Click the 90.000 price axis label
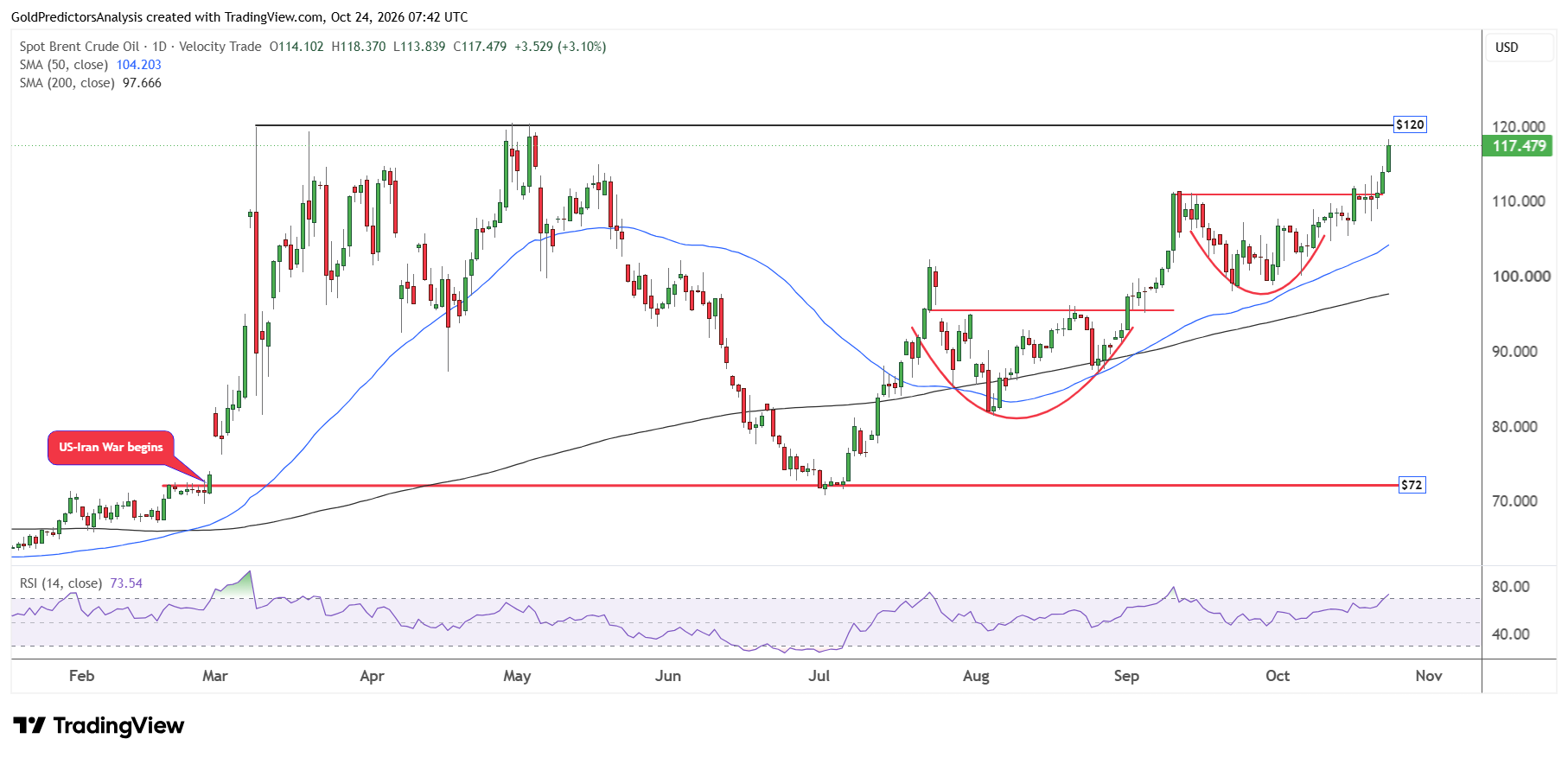This screenshot has width=1568, height=758. (1515, 352)
